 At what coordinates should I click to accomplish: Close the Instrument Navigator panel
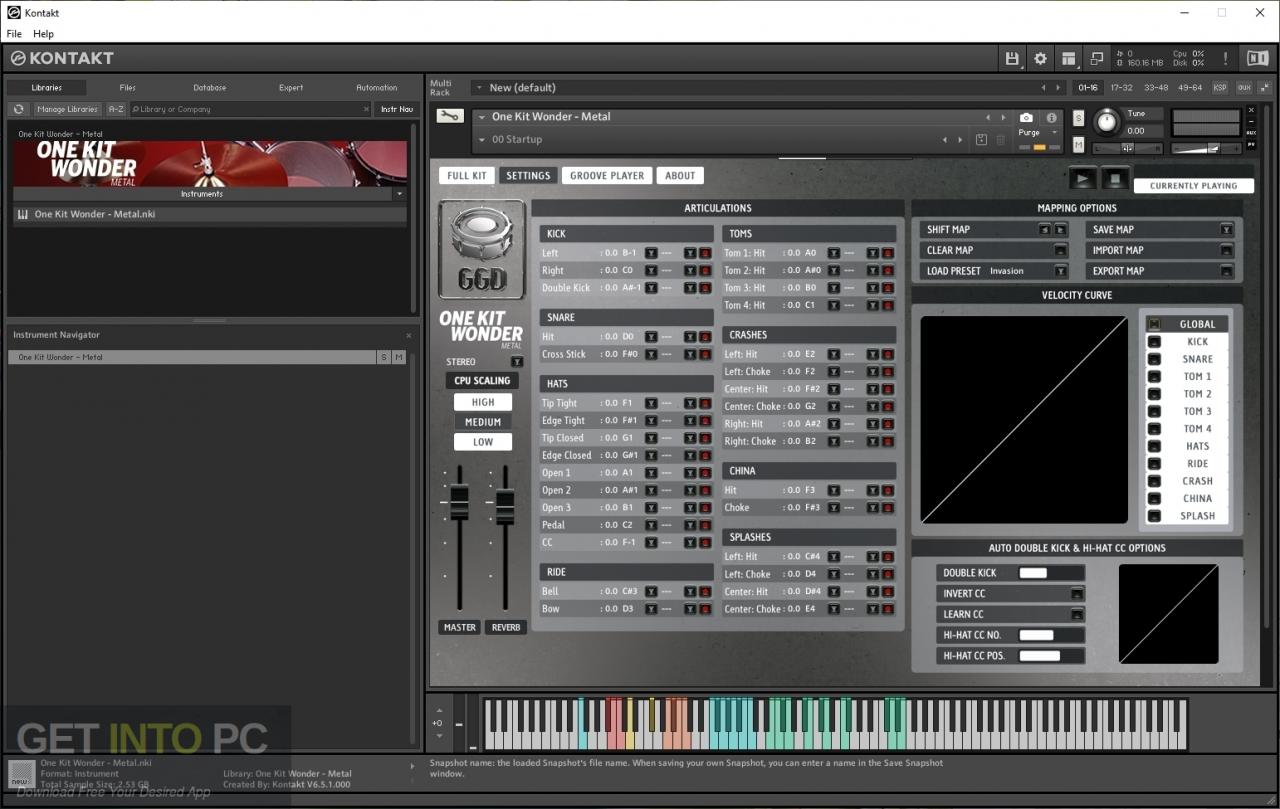click(408, 335)
